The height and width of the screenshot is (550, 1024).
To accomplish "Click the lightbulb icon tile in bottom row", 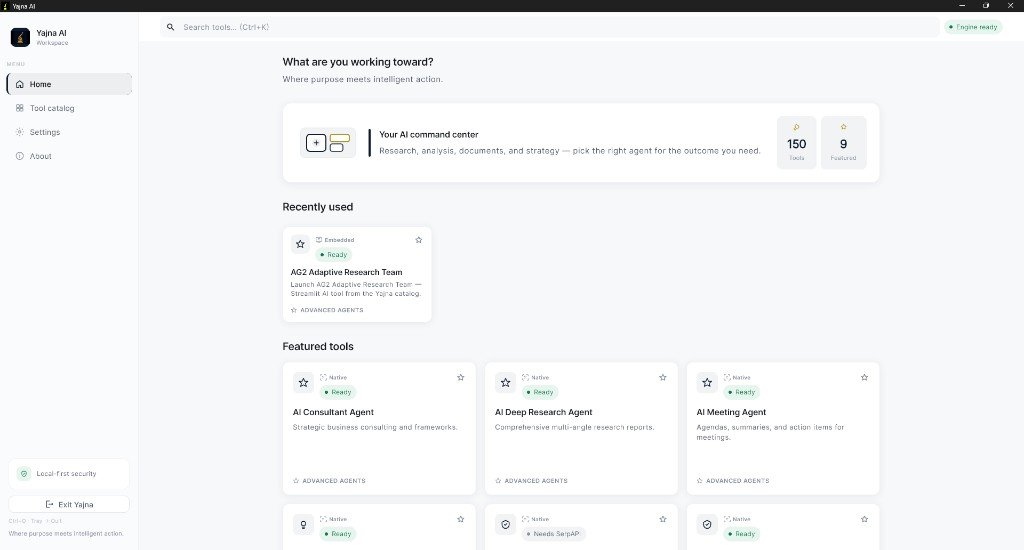I will [304, 525].
